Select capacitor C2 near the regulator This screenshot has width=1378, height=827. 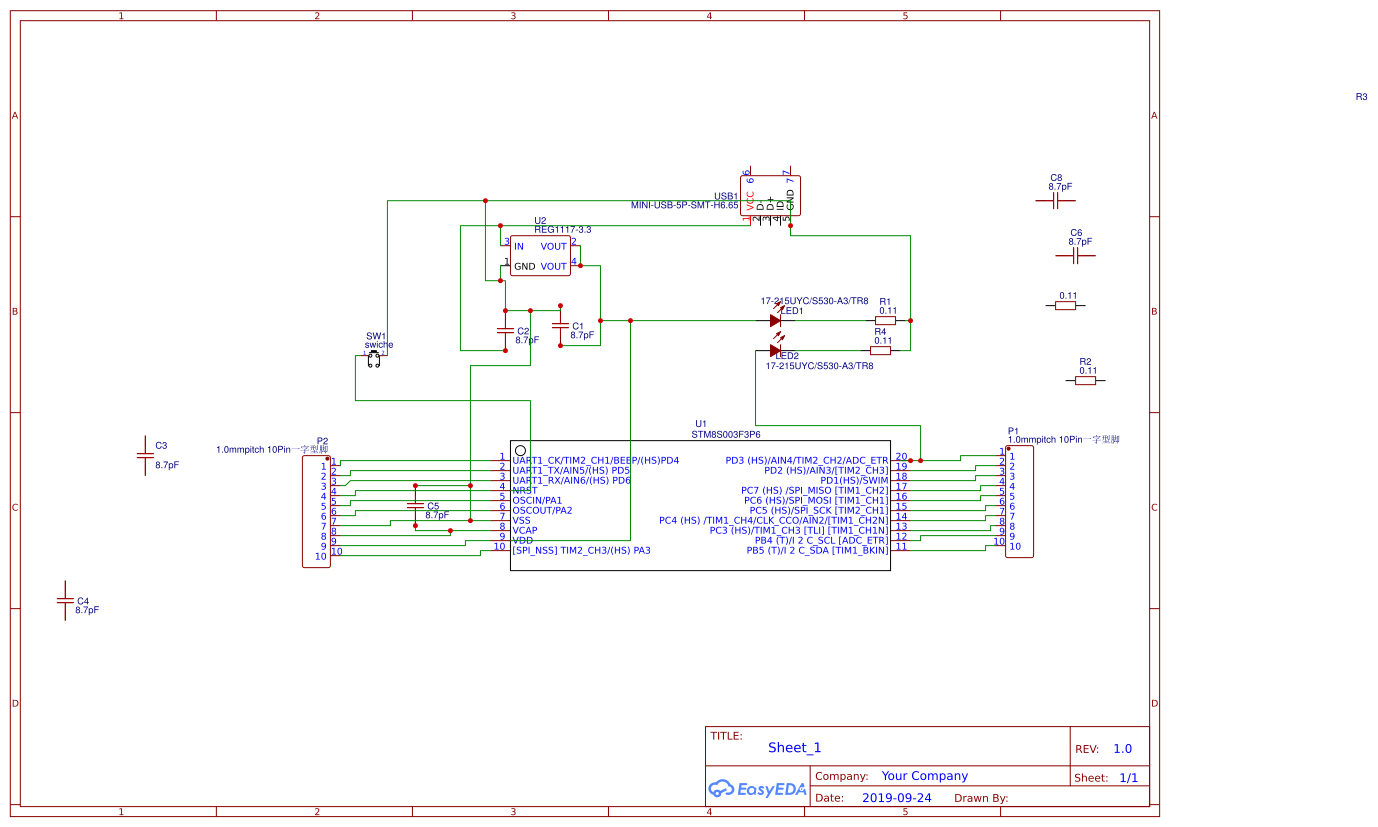pos(505,332)
